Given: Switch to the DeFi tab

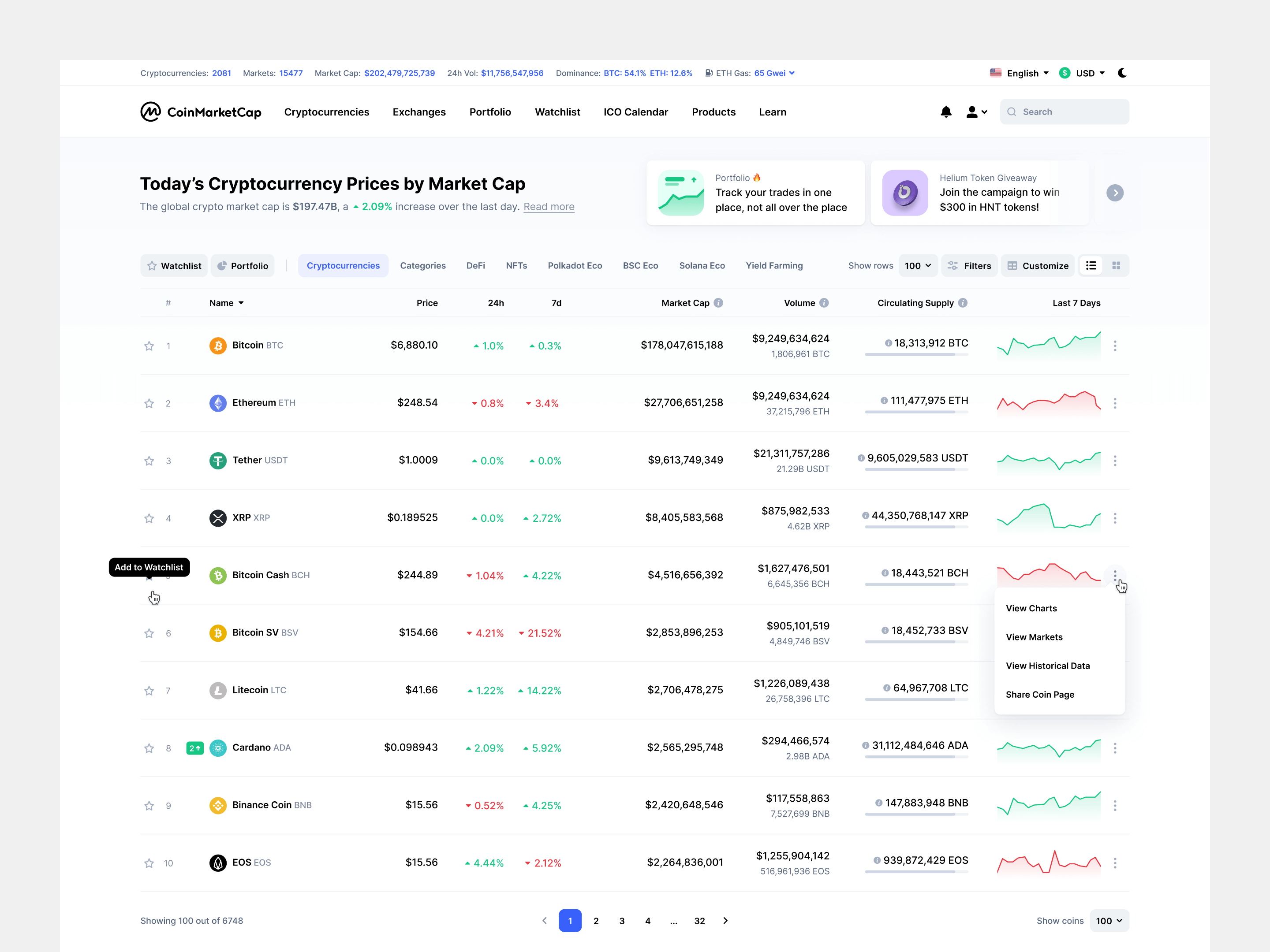Looking at the screenshot, I should 475,265.
